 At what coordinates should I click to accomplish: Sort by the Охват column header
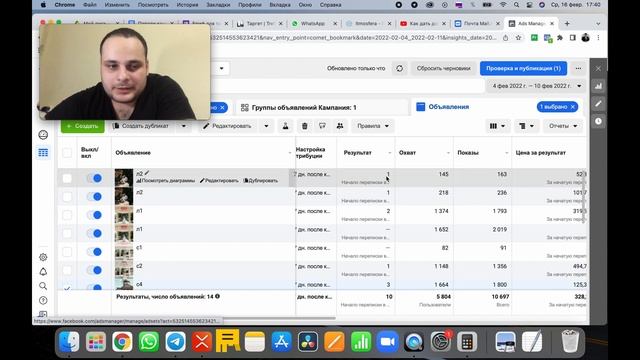[x=407, y=153]
